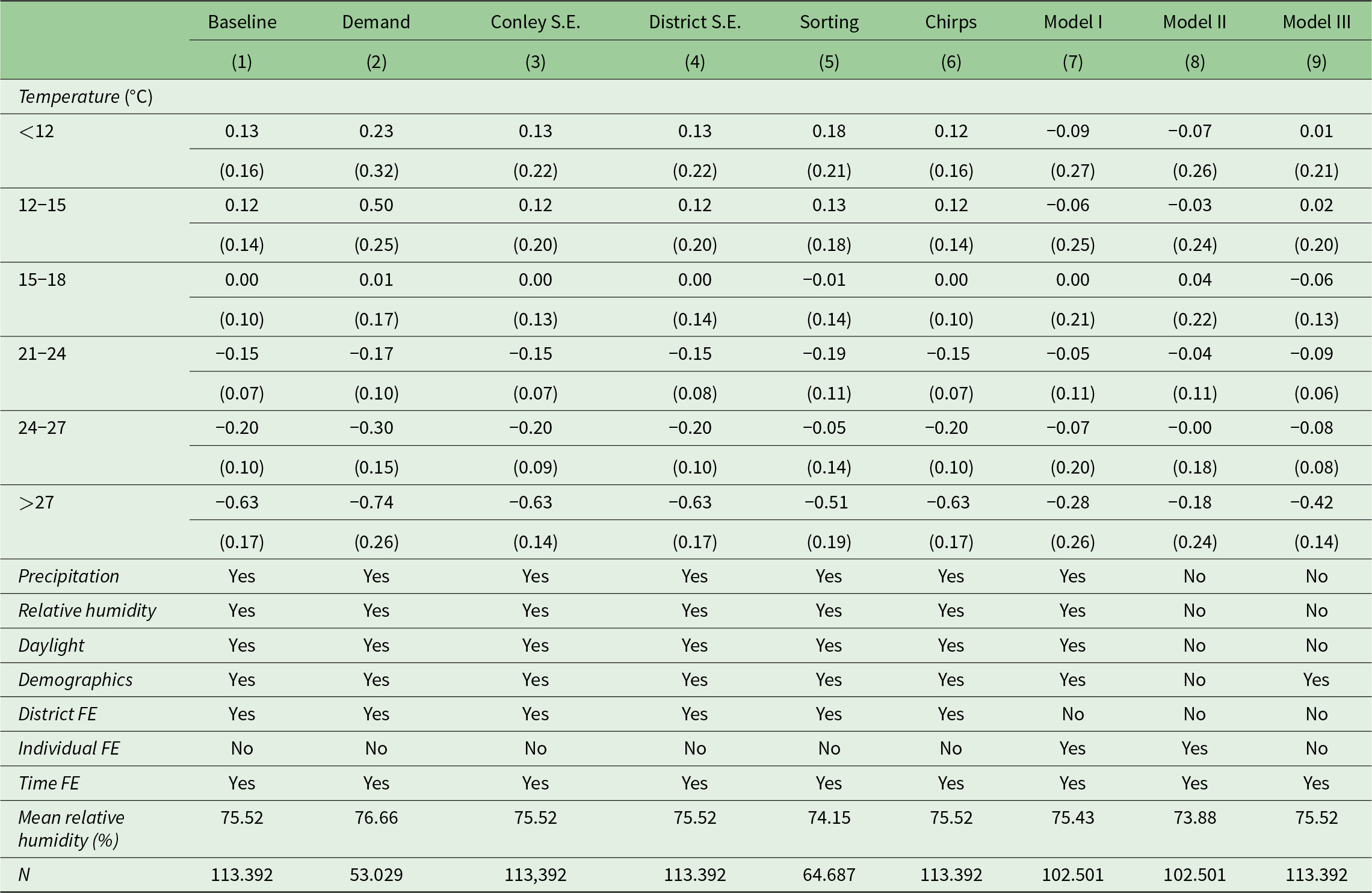Click the District FE No under Model I
The width and height of the screenshot is (1372, 893).
(x=1072, y=714)
